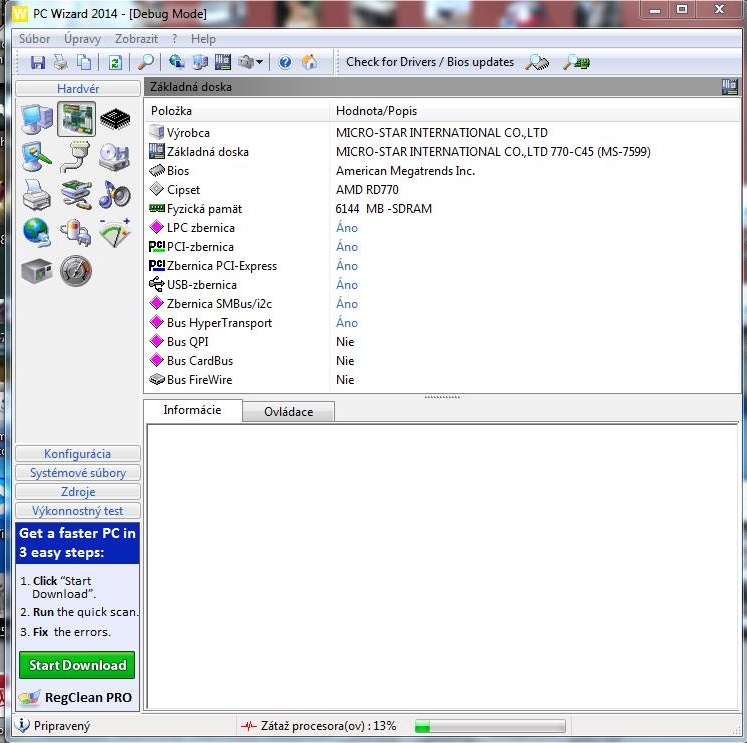This screenshot has height=743, width=747.
Task: Open the Network globe category icon
Action: point(37,232)
